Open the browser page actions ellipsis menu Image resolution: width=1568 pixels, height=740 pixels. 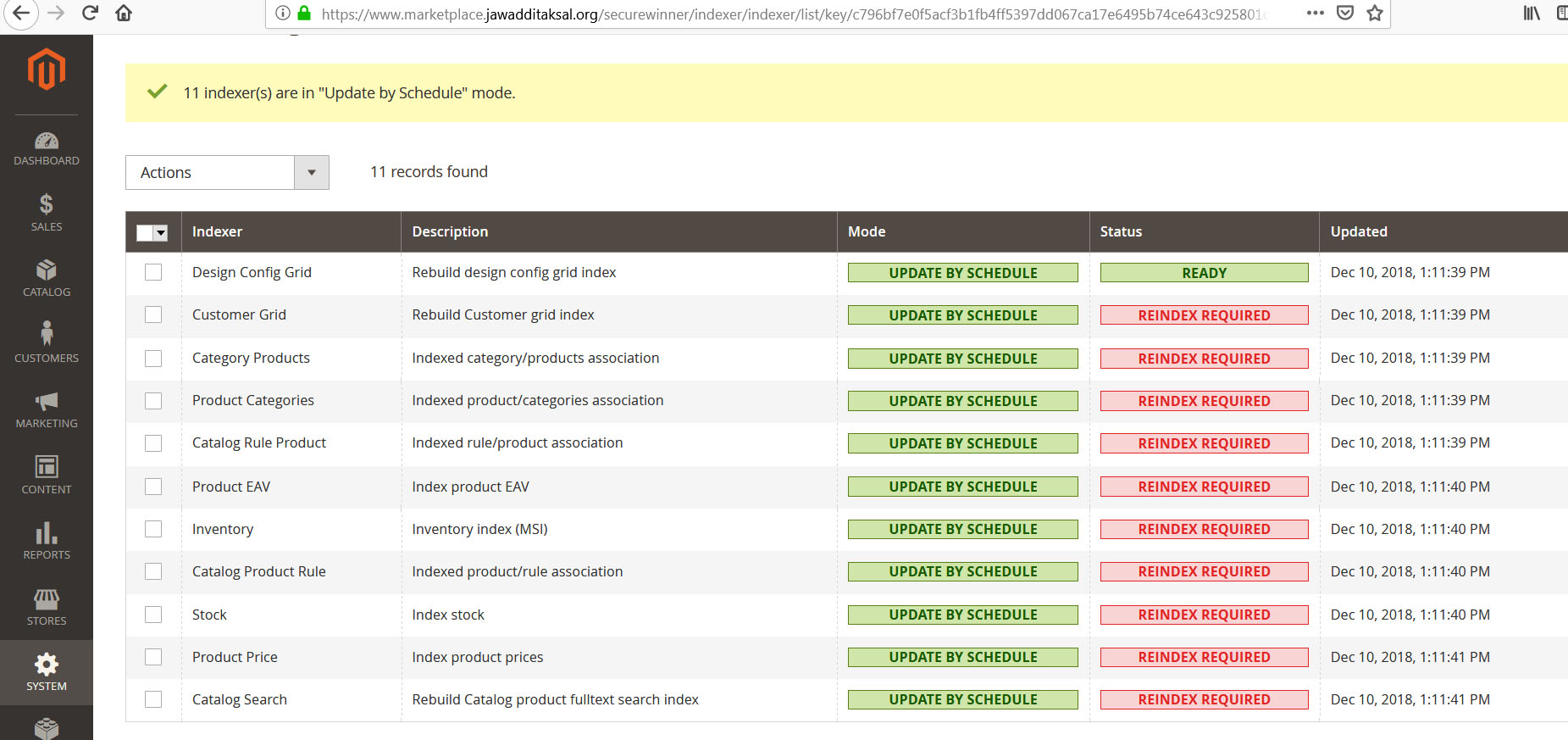point(1315,13)
